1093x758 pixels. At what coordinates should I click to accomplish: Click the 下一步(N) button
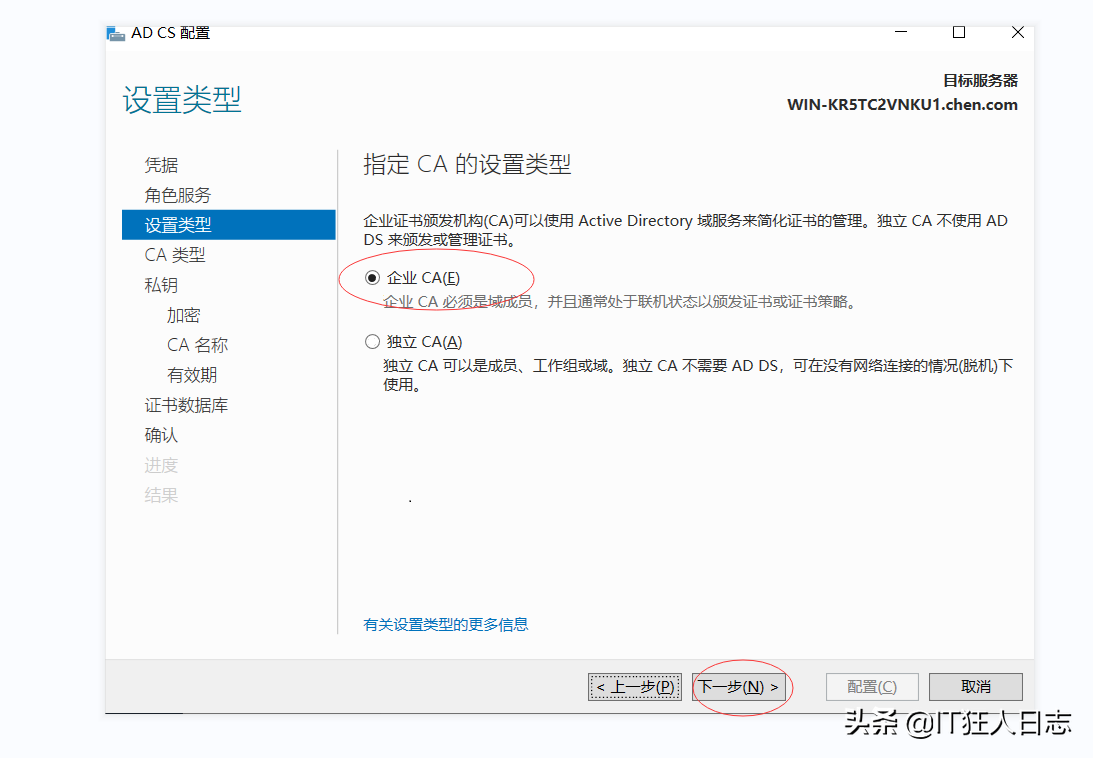pos(739,687)
